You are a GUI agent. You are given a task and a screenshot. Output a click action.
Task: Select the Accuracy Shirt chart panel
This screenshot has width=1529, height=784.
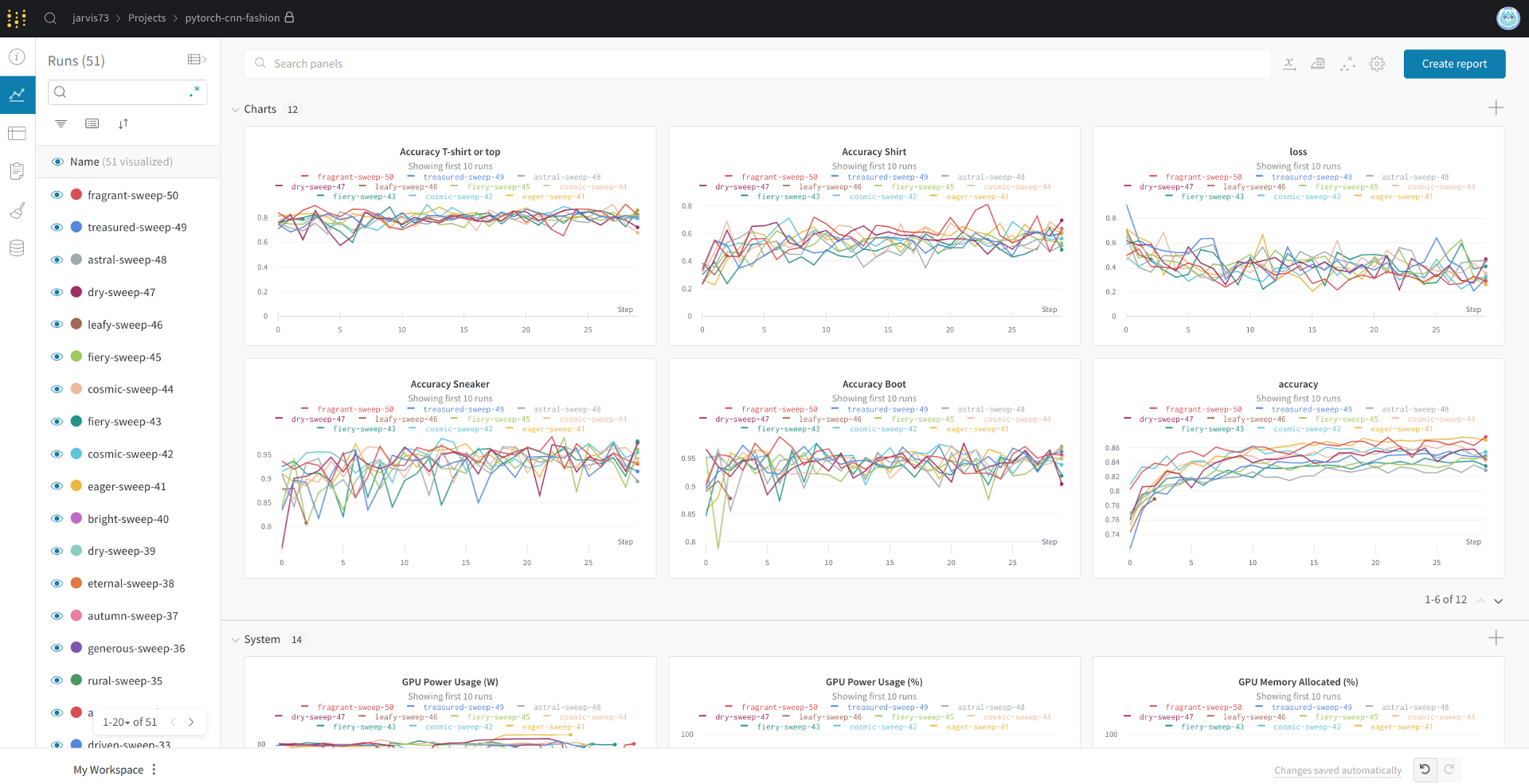(x=874, y=236)
